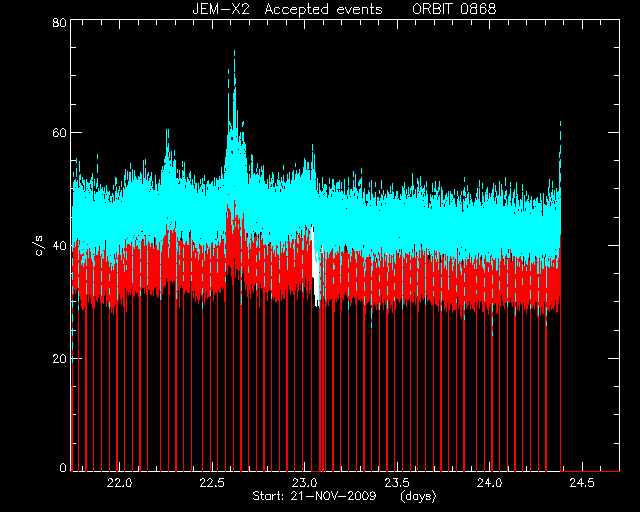This screenshot has width=640, height=512.
Task: Click the 0 y-axis origin label
Action: click(x=63, y=467)
